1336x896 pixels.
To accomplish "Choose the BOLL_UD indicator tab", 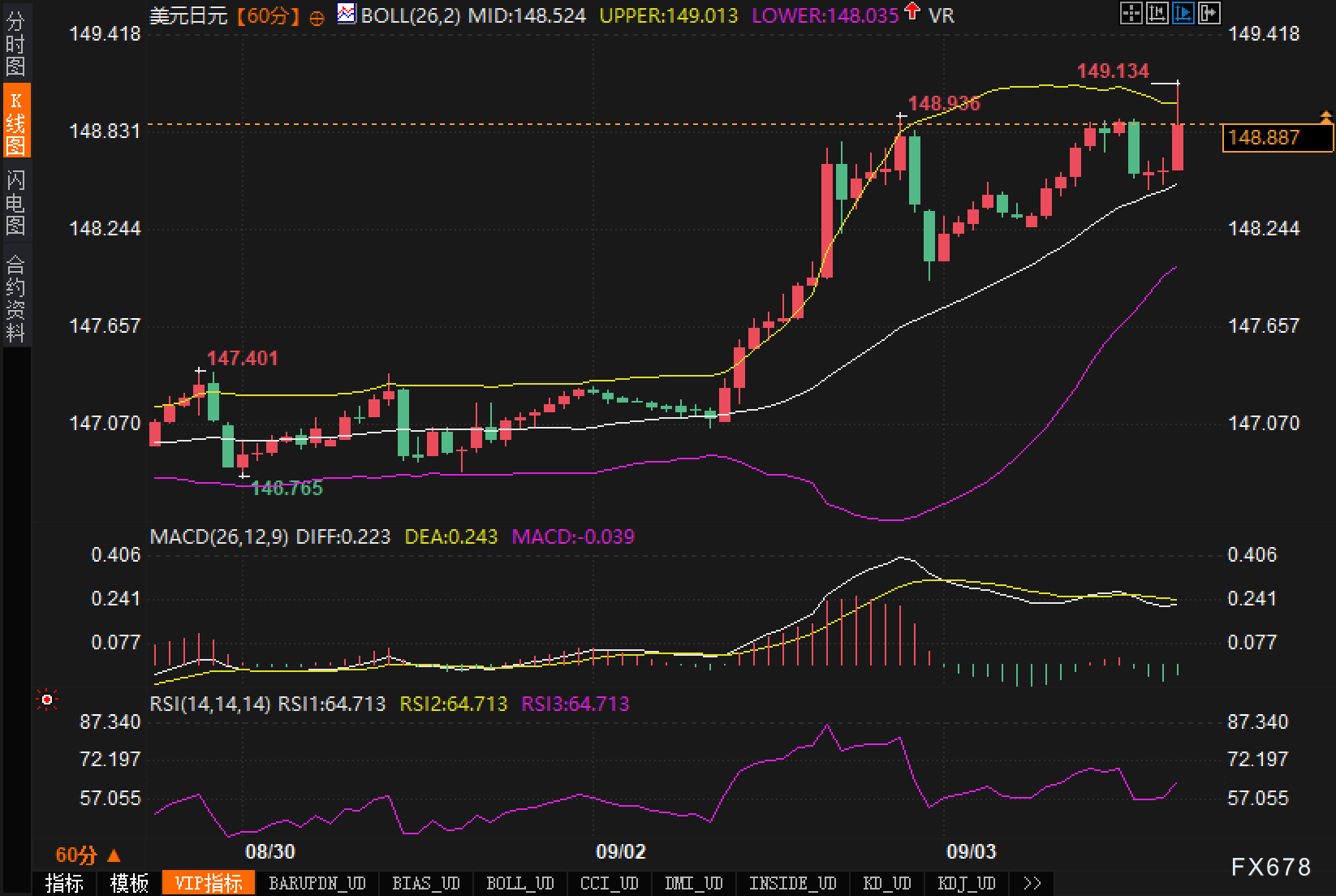I will point(520,883).
